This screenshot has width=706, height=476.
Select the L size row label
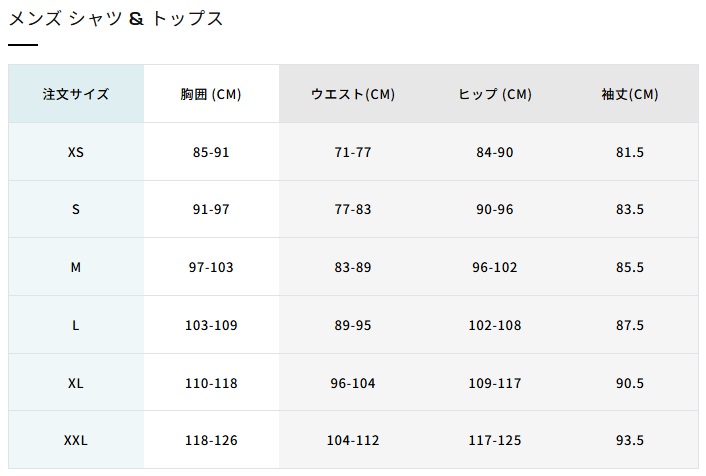[76, 325]
